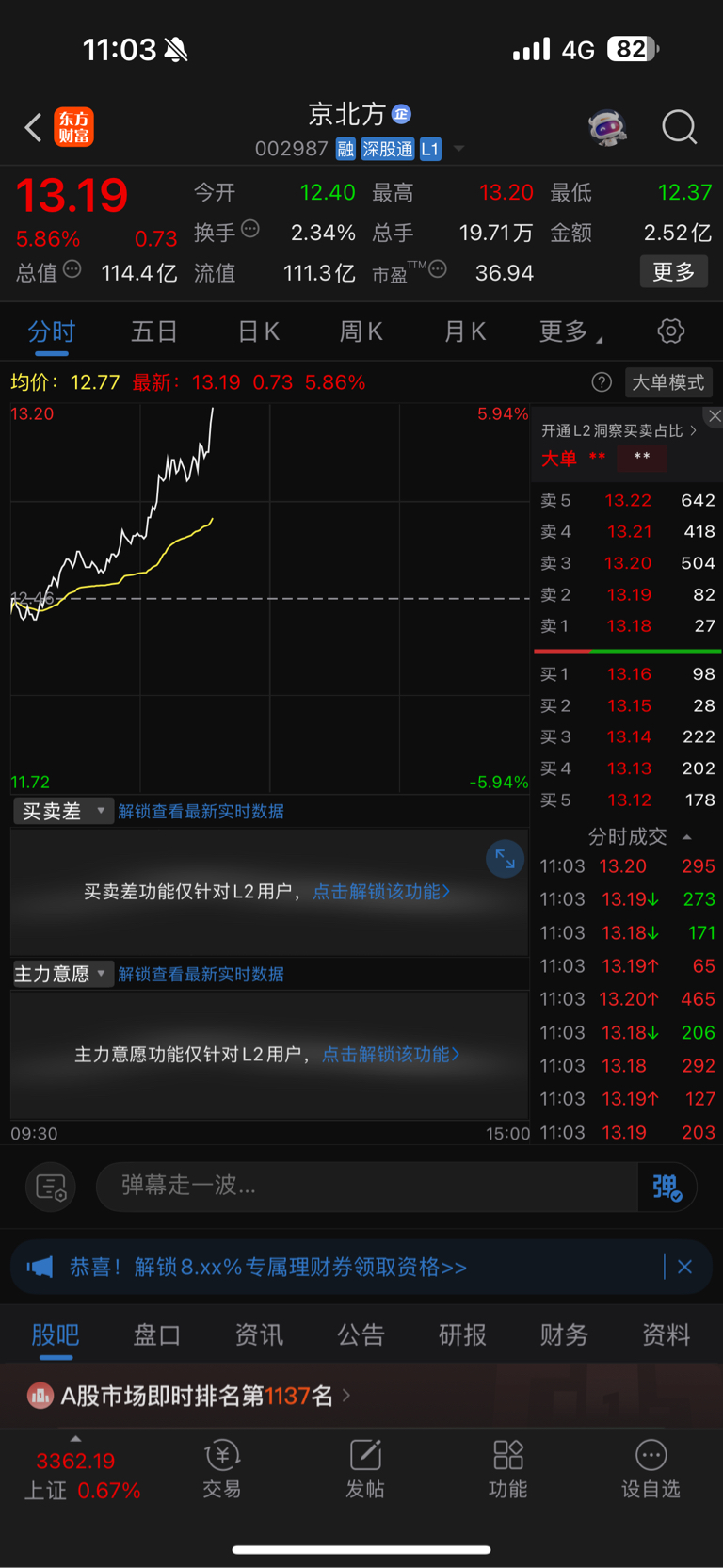The width and height of the screenshot is (723, 1568).
Task: Switch to the 股吧 tab
Action: [56, 1334]
